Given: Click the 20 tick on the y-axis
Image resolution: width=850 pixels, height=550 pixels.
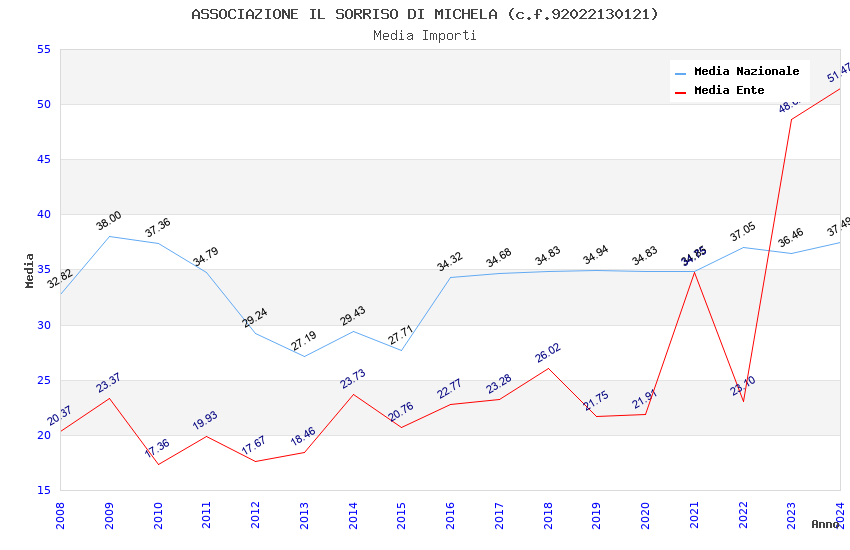Looking at the screenshot, I should pyautogui.click(x=44, y=435).
